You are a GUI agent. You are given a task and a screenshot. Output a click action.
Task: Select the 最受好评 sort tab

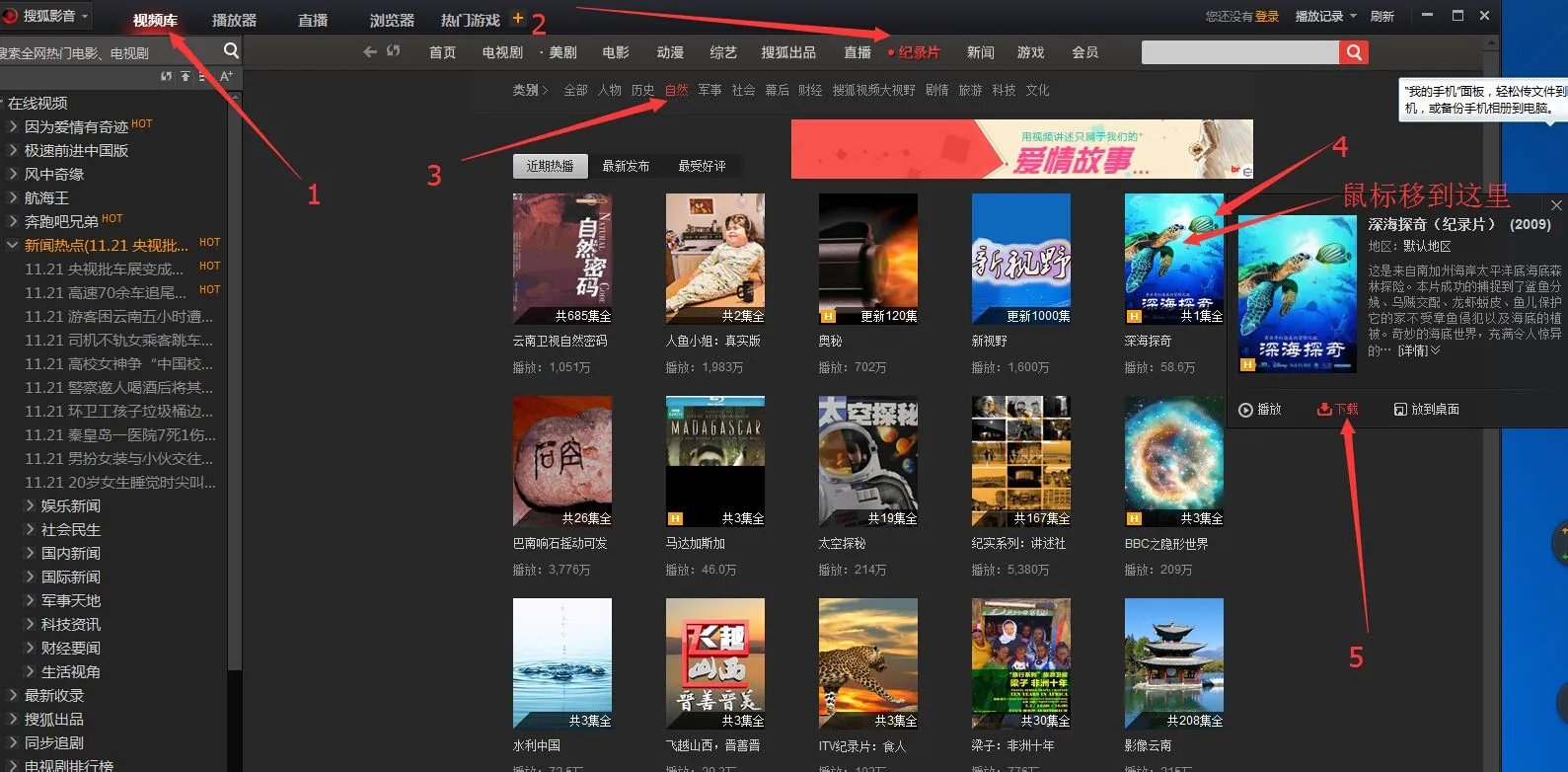tap(702, 166)
